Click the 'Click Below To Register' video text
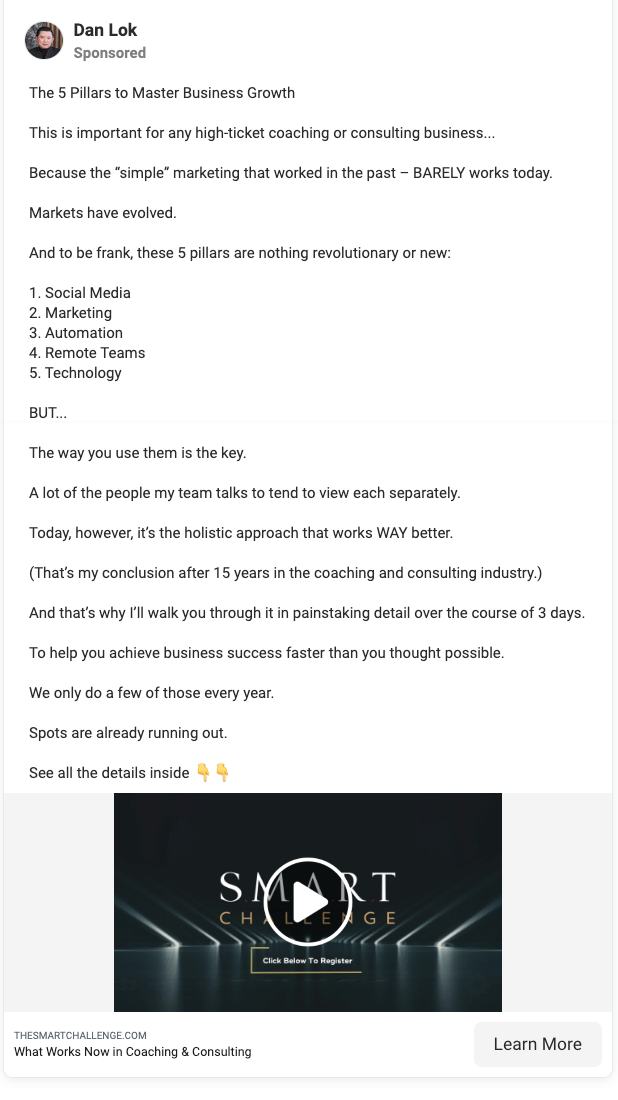 pyautogui.click(x=308, y=961)
